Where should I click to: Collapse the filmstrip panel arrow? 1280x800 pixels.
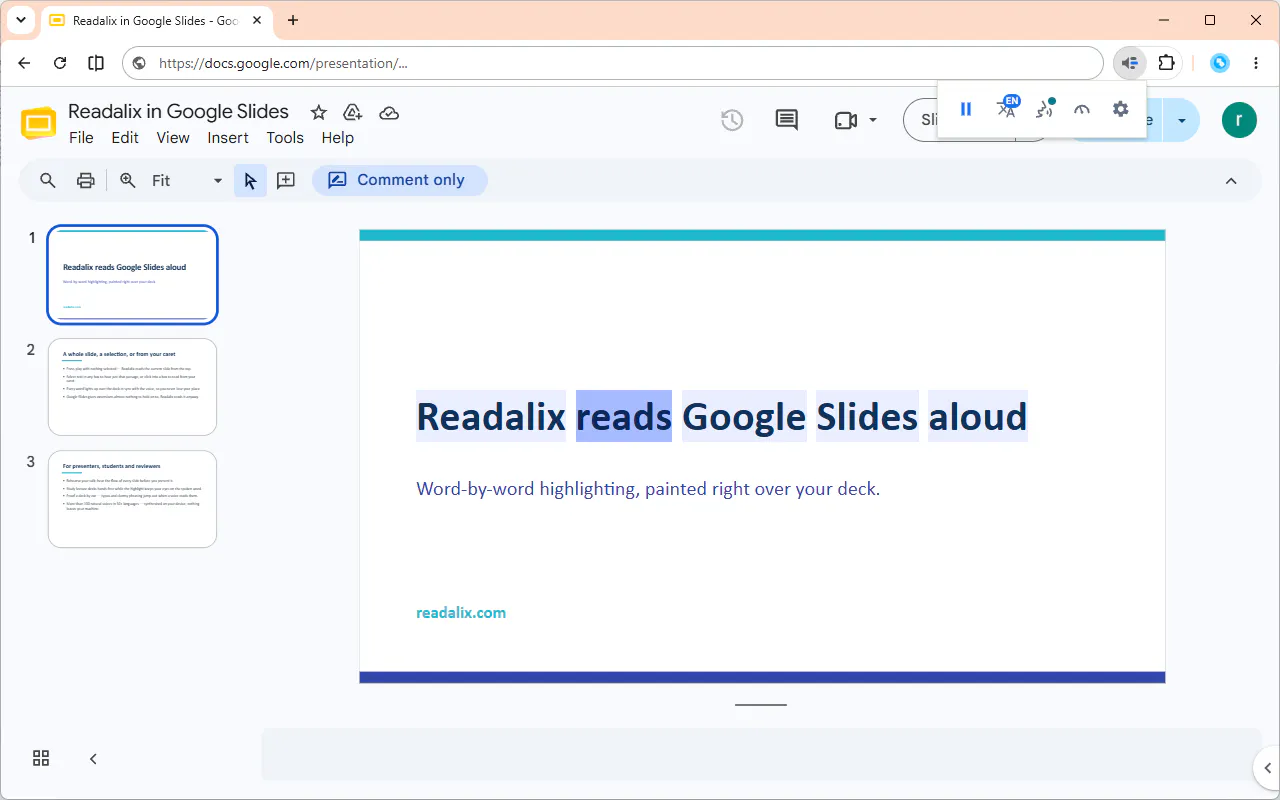[93, 759]
